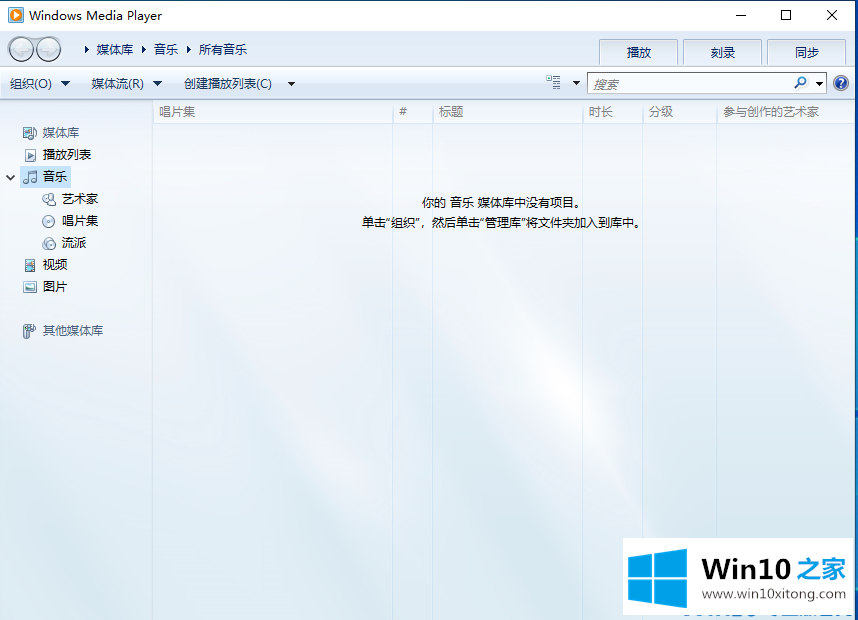Switch to the 播放 tab
The width and height of the screenshot is (858, 620).
(x=639, y=53)
